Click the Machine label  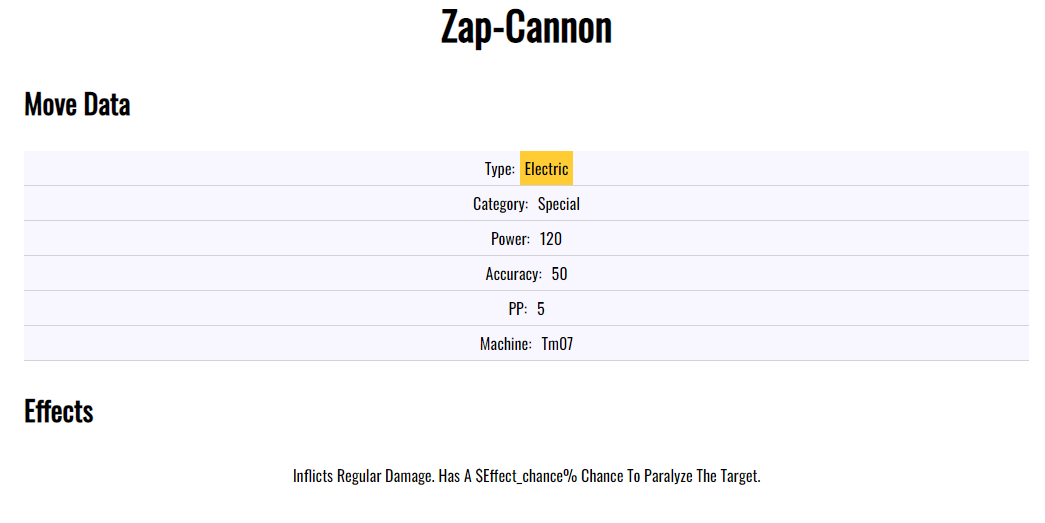pos(505,344)
